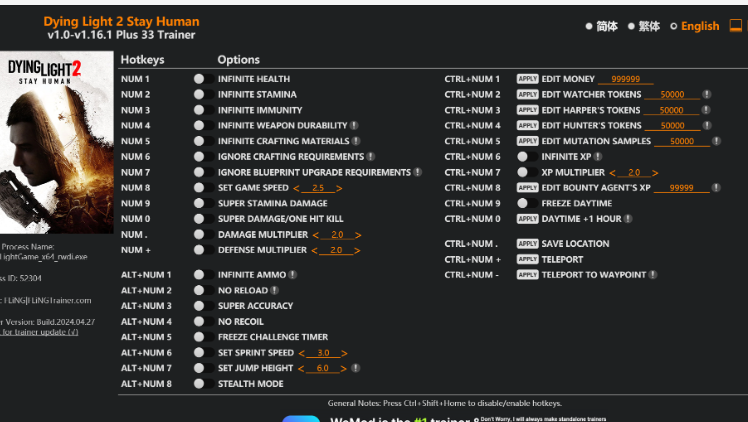Apply Edit Watcher Tokens
The height and width of the screenshot is (422, 748).
click(528, 94)
